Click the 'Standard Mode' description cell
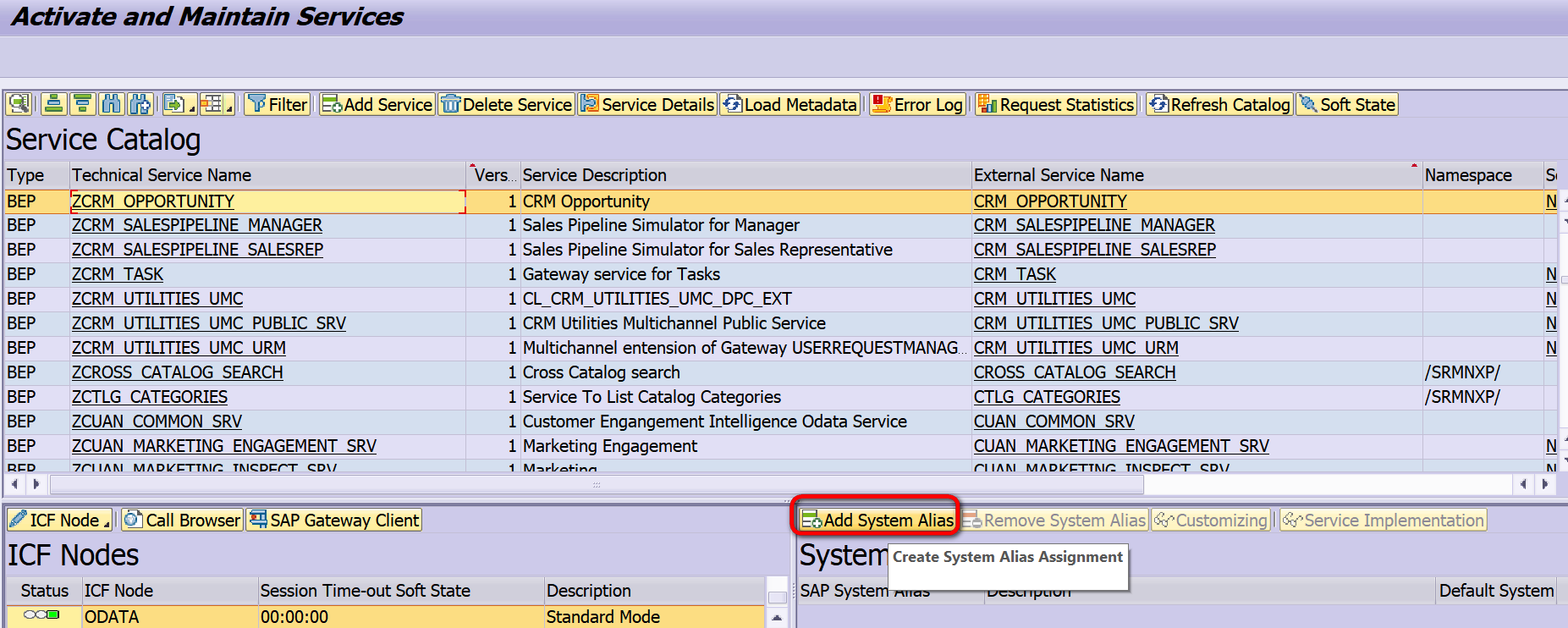 pos(654,617)
